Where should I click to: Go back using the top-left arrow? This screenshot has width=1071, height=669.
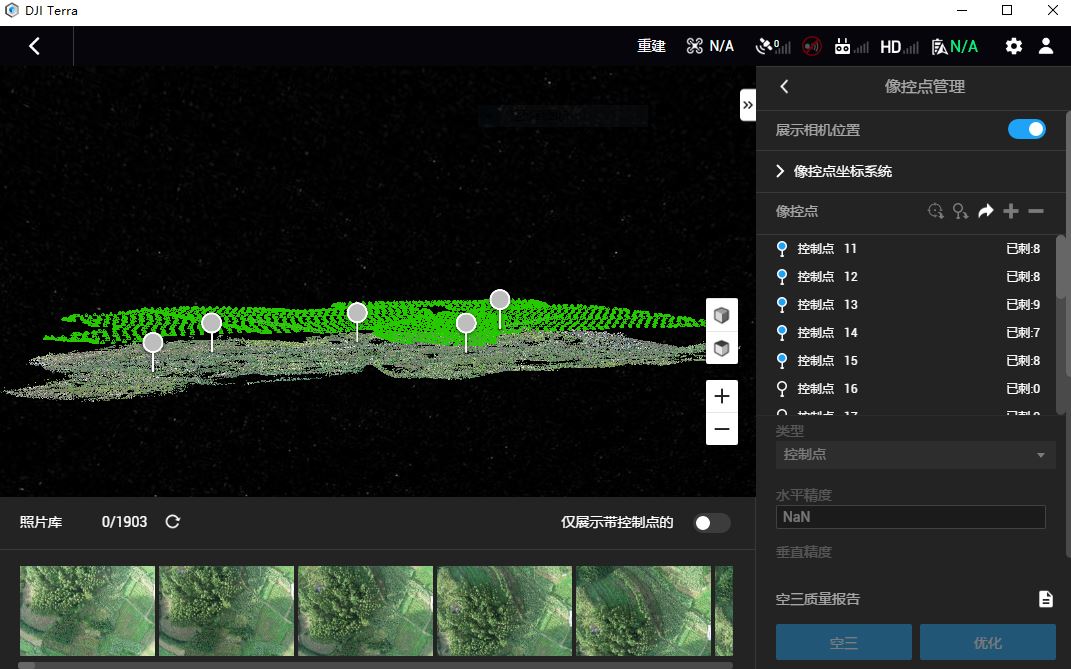point(34,46)
